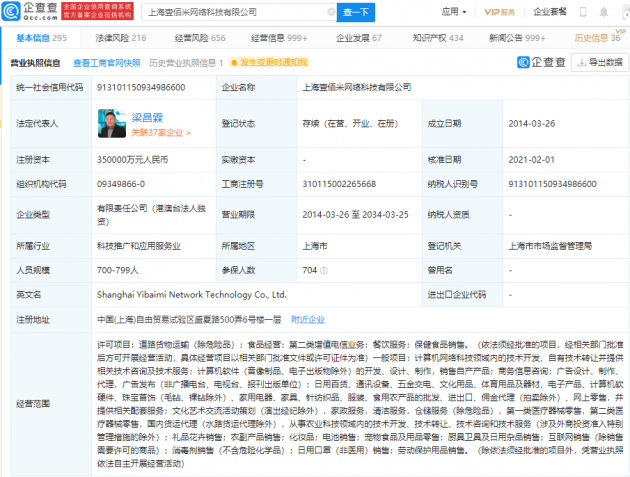Screen dimensions: 630x477
Task: Switch to the 经营信息 tab
Action: (x=279, y=38)
